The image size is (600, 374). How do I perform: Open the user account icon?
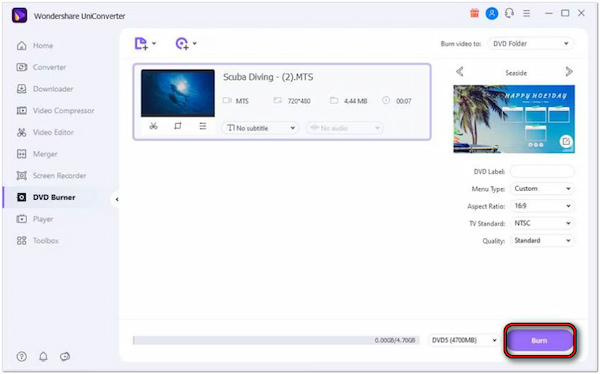492,13
